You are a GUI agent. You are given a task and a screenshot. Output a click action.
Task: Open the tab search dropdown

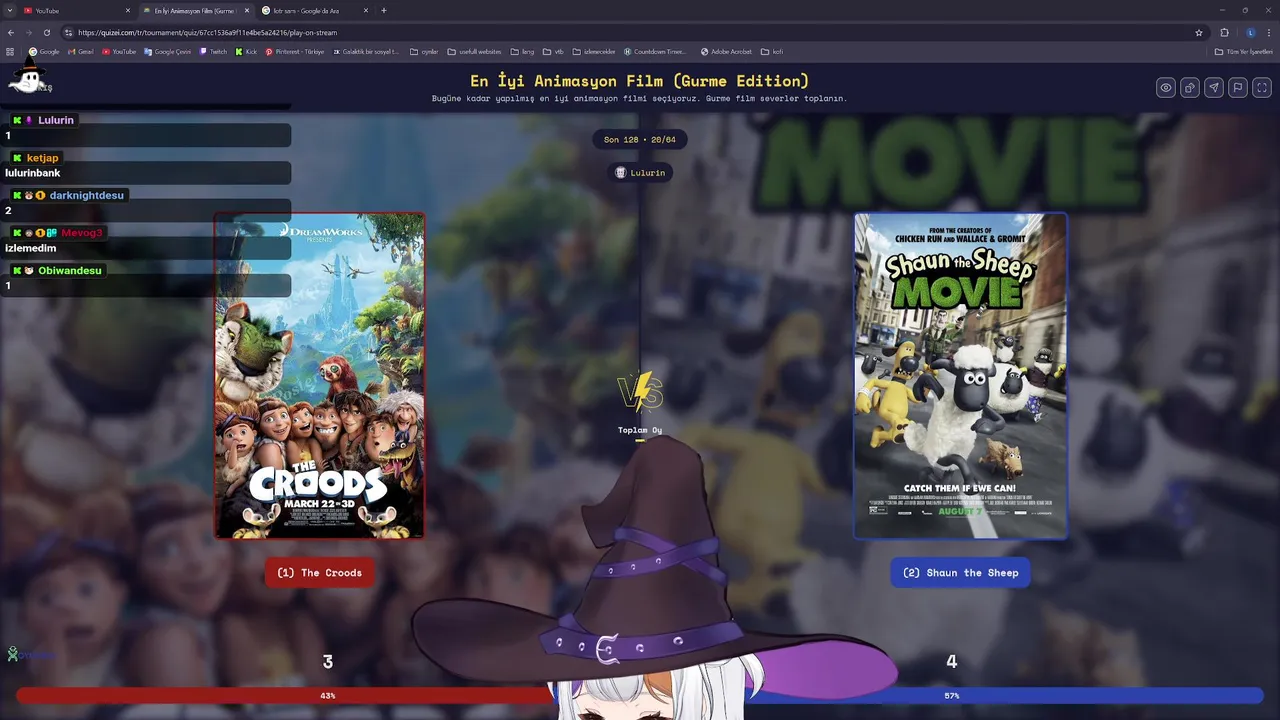[x=9, y=11]
